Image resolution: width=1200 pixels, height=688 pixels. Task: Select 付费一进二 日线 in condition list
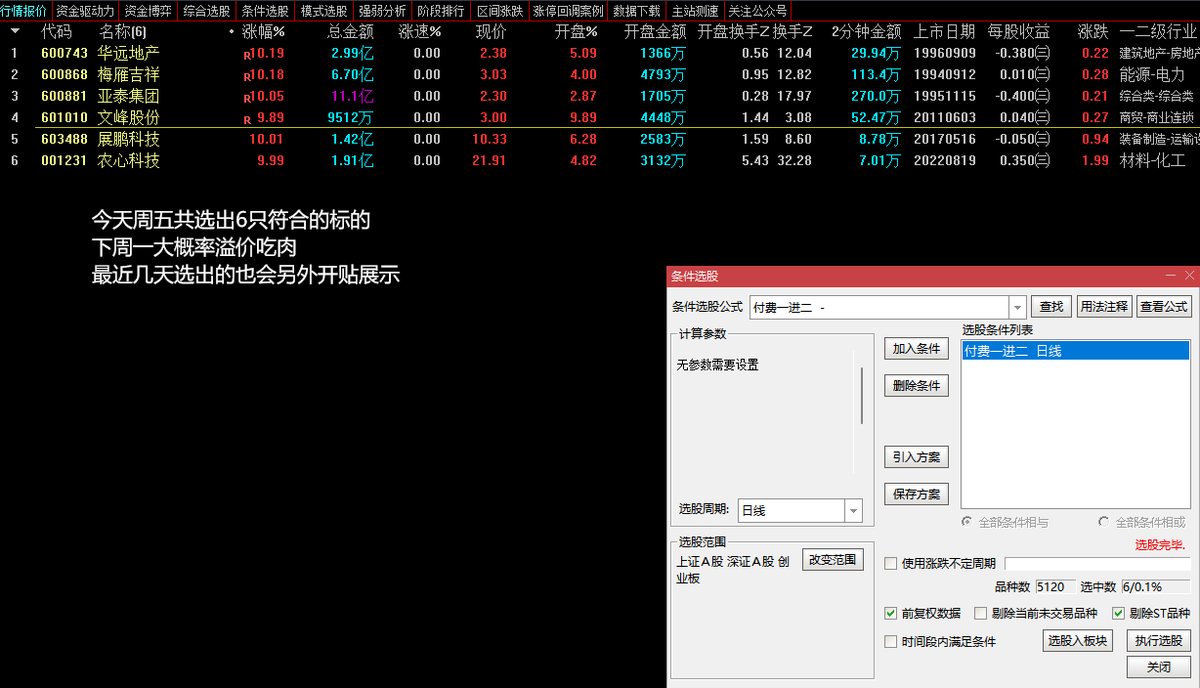pos(1075,351)
